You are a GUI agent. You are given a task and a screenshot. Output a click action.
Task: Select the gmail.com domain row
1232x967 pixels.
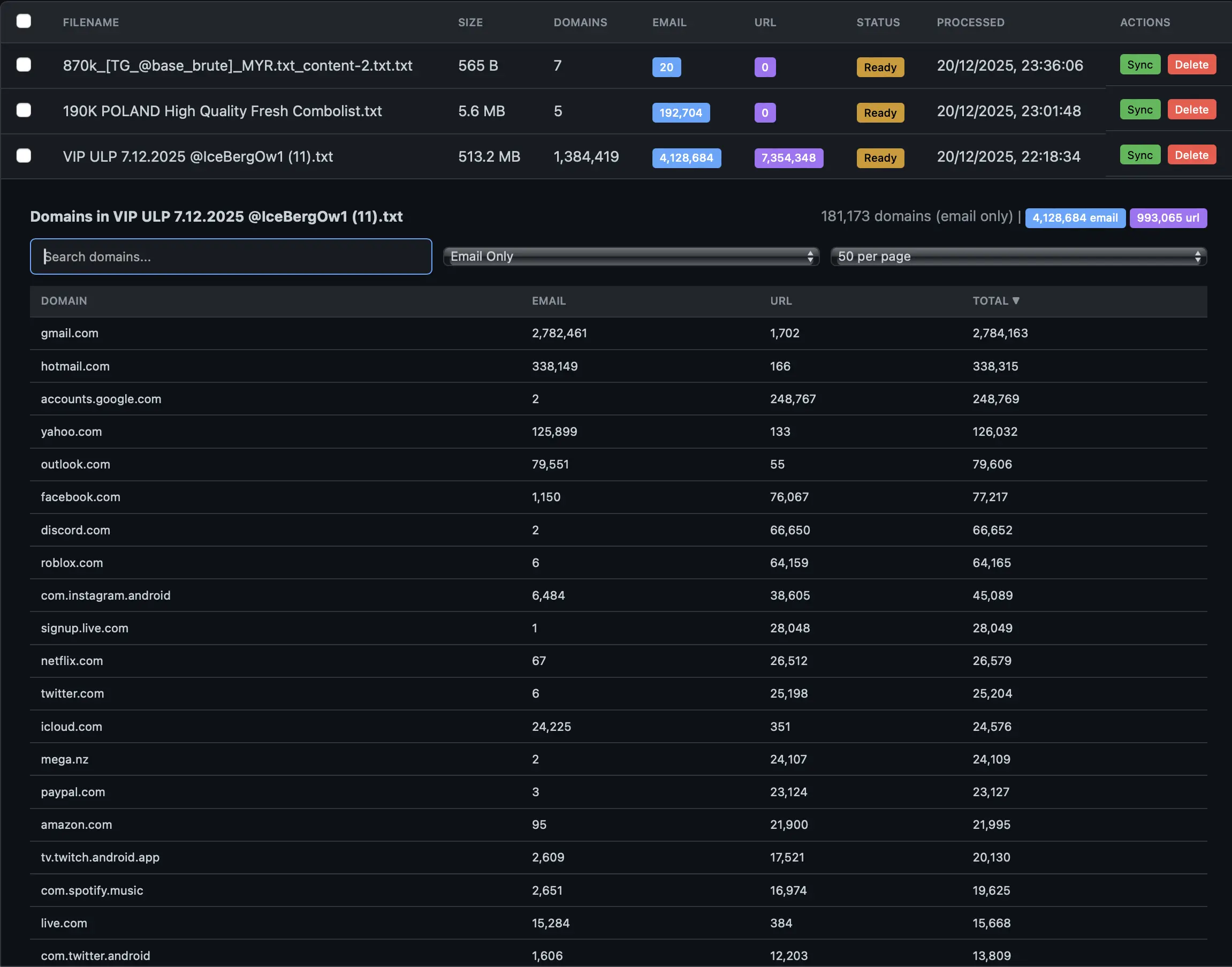coord(70,334)
